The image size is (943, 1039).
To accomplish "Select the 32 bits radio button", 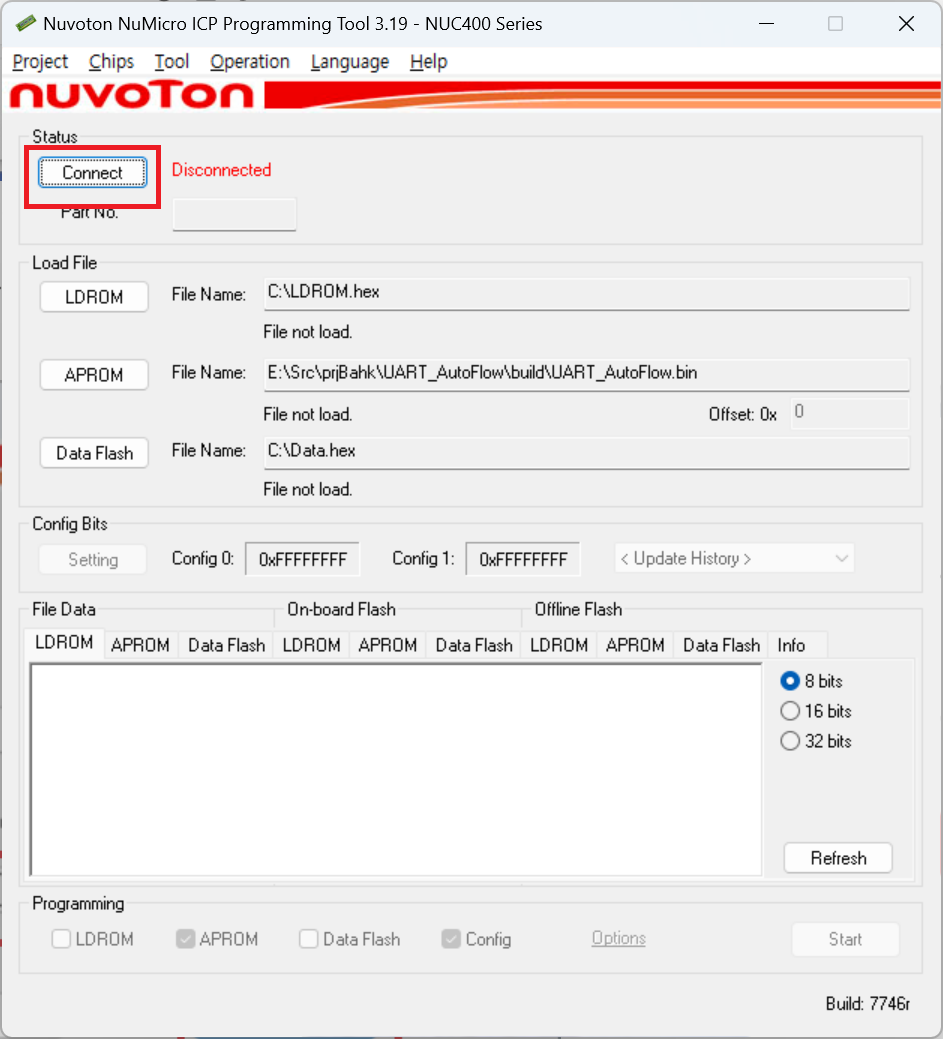I will coord(790,741).
